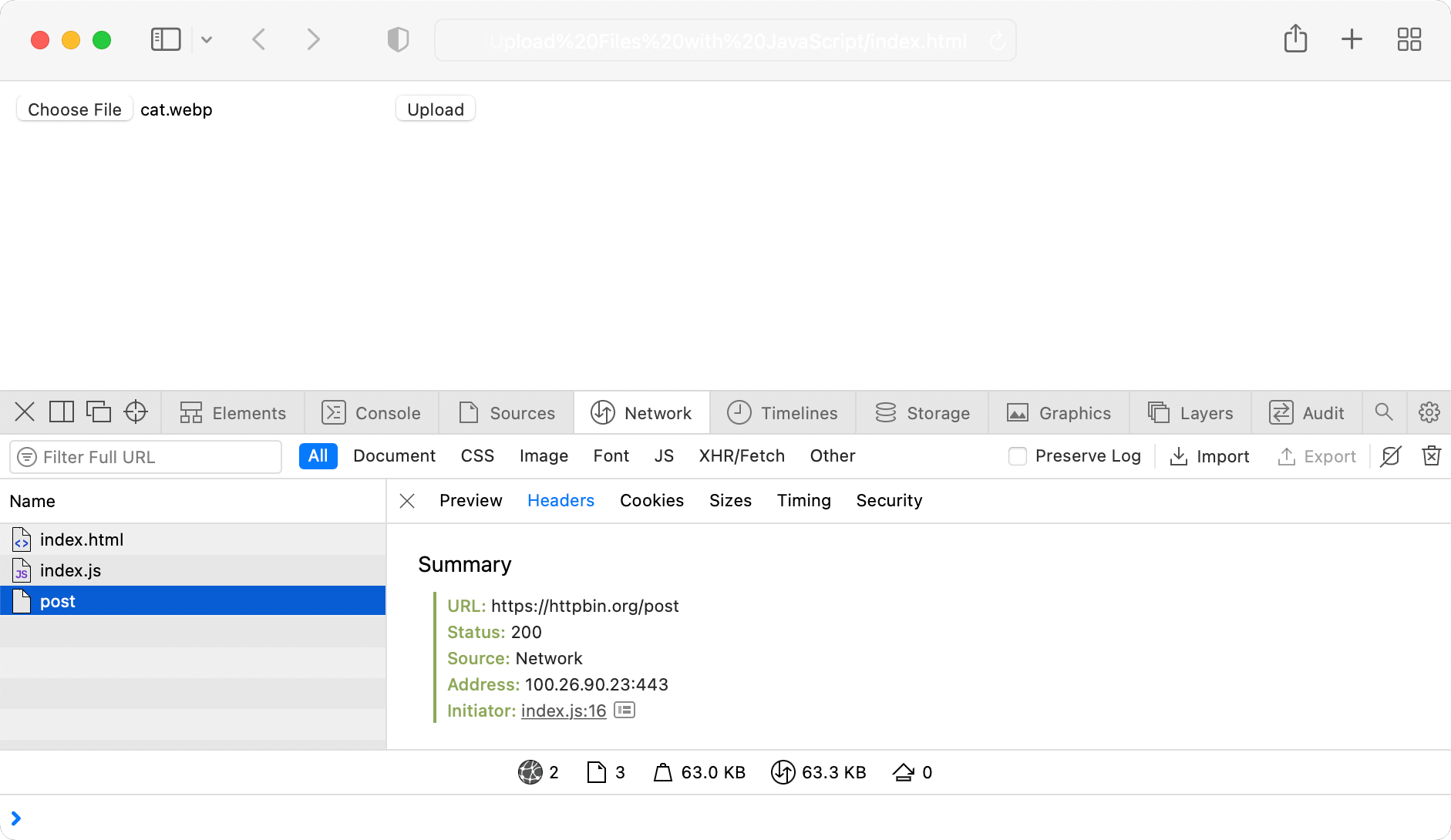The width and height of the screenshot is (1451, 840).
Task: Clear network items using the trash icon
Action: tap(1431, 456)
